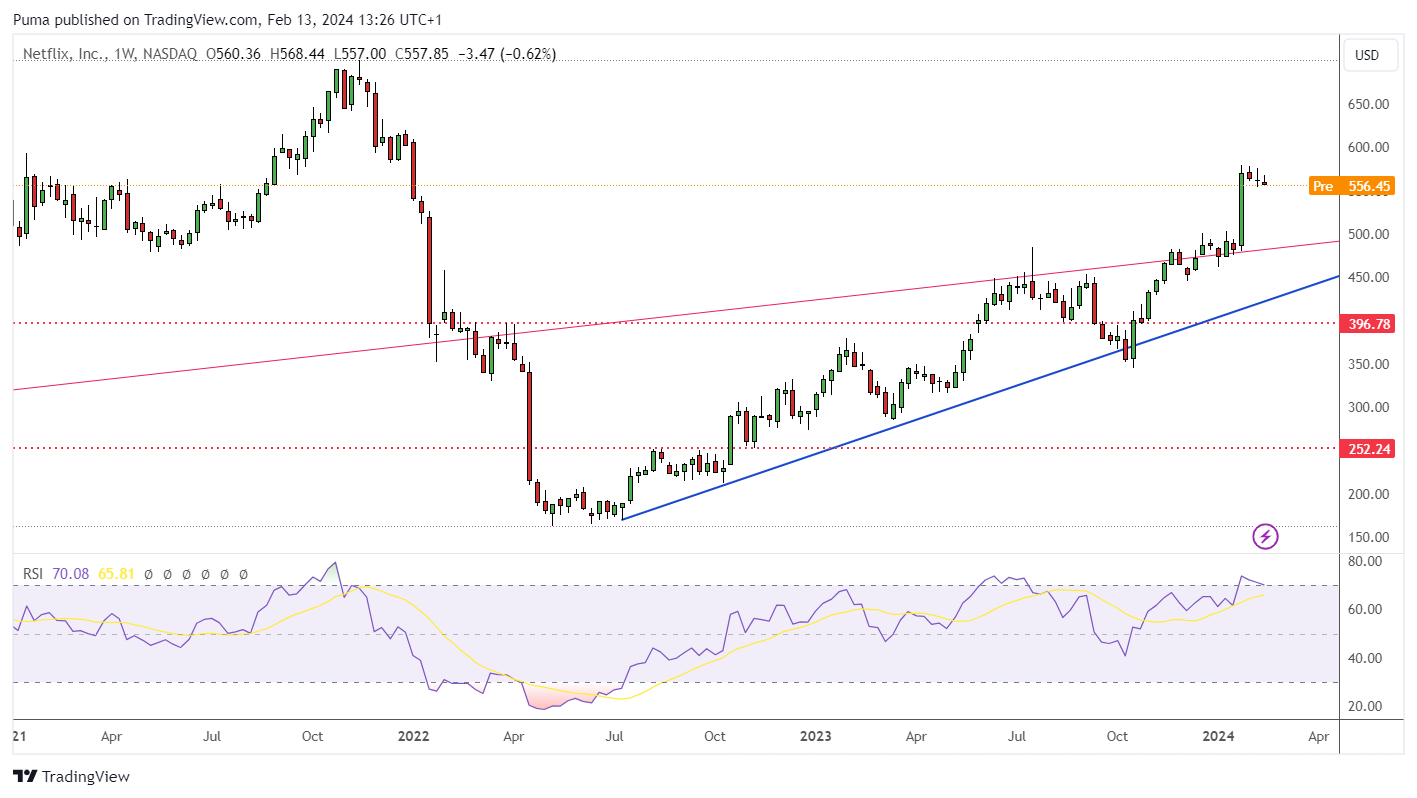This screenshot has height=798, width=1417.
Task: Click the 2024 label on time axis
Action: click(x=1218, y=737)
